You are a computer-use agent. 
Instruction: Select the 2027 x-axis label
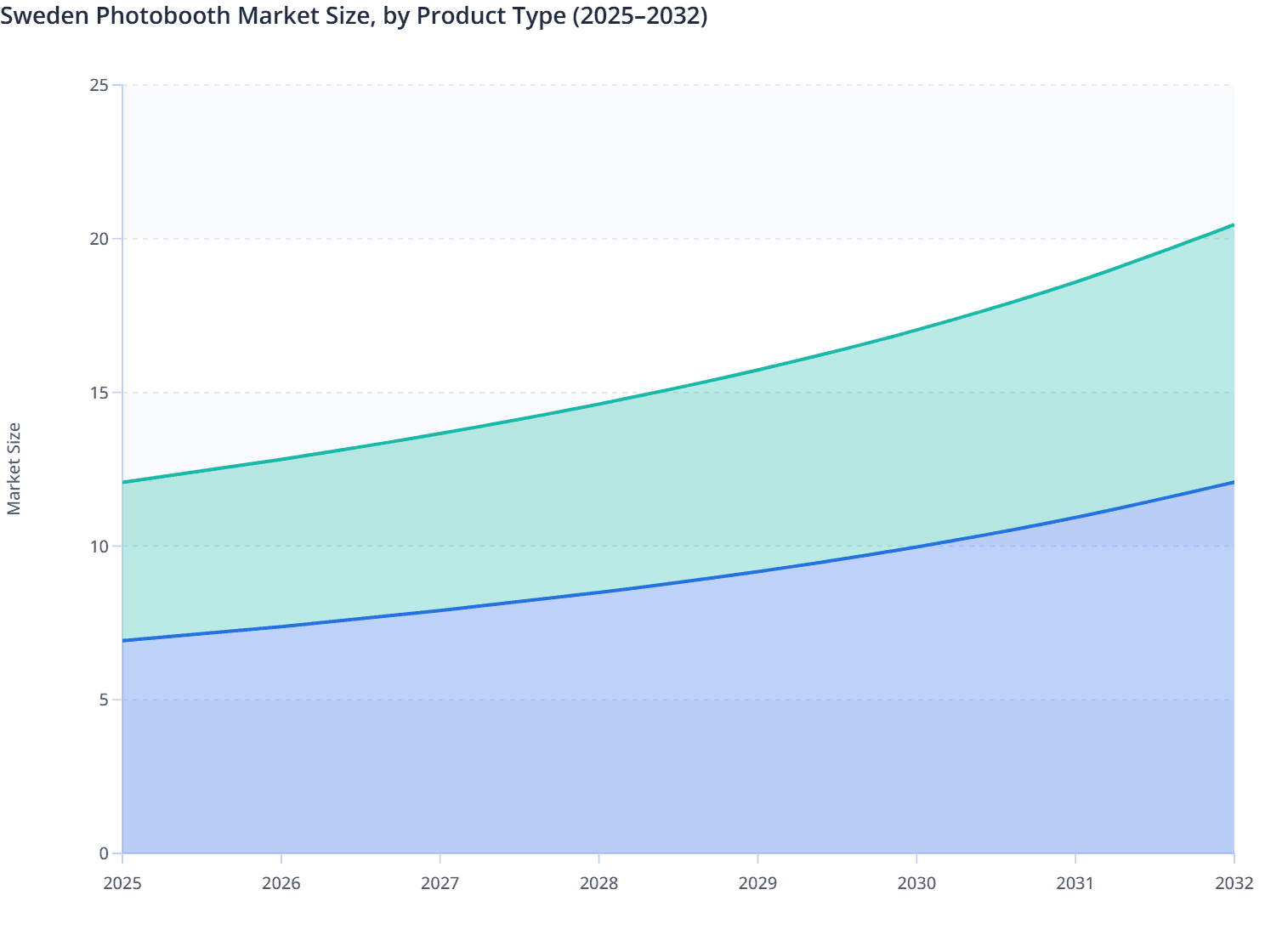[x=442, y=884]
